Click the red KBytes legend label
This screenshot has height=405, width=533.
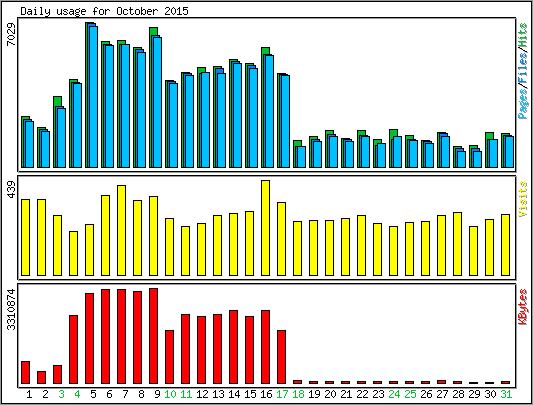(523, 307)
